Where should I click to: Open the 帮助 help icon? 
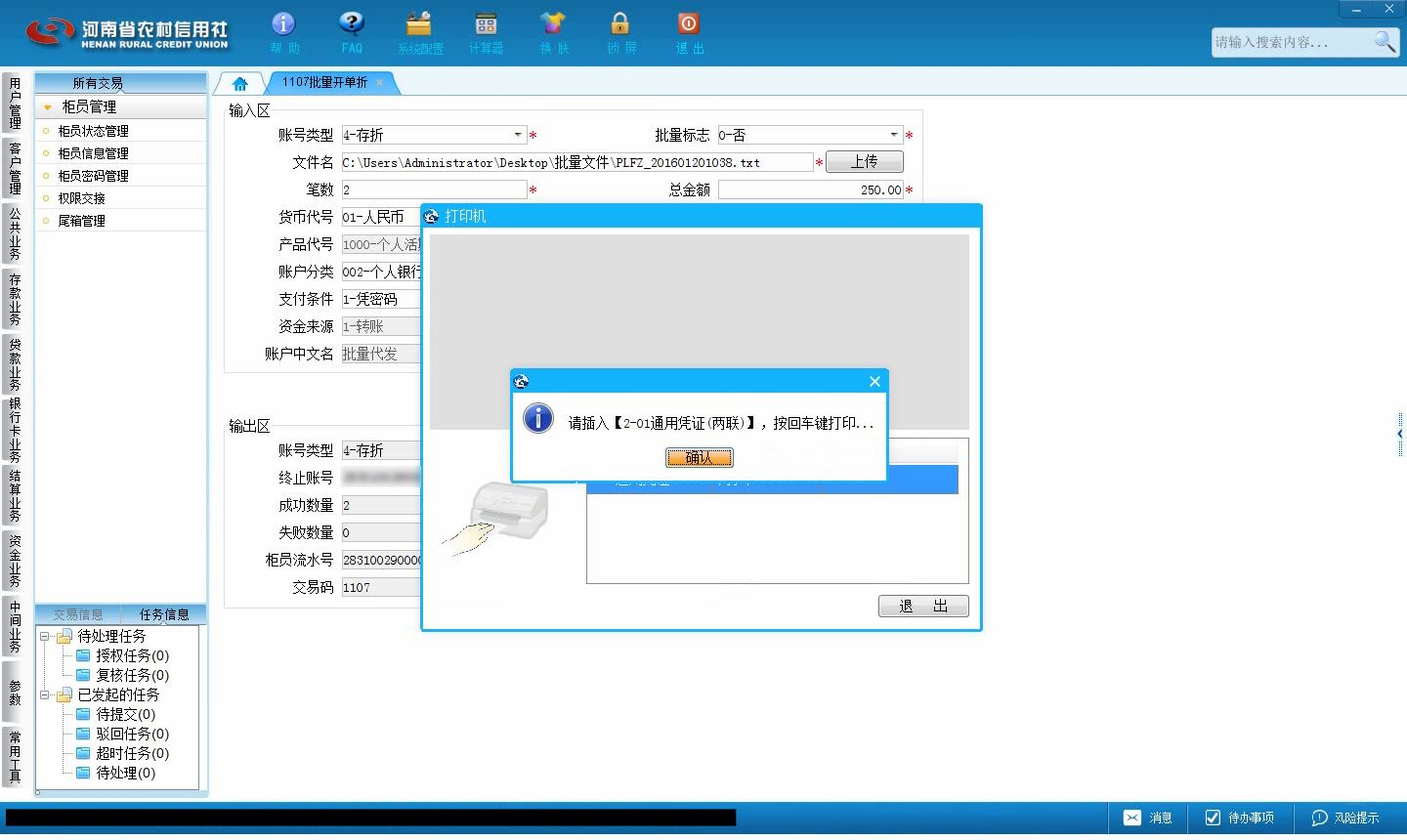(283, 32)
